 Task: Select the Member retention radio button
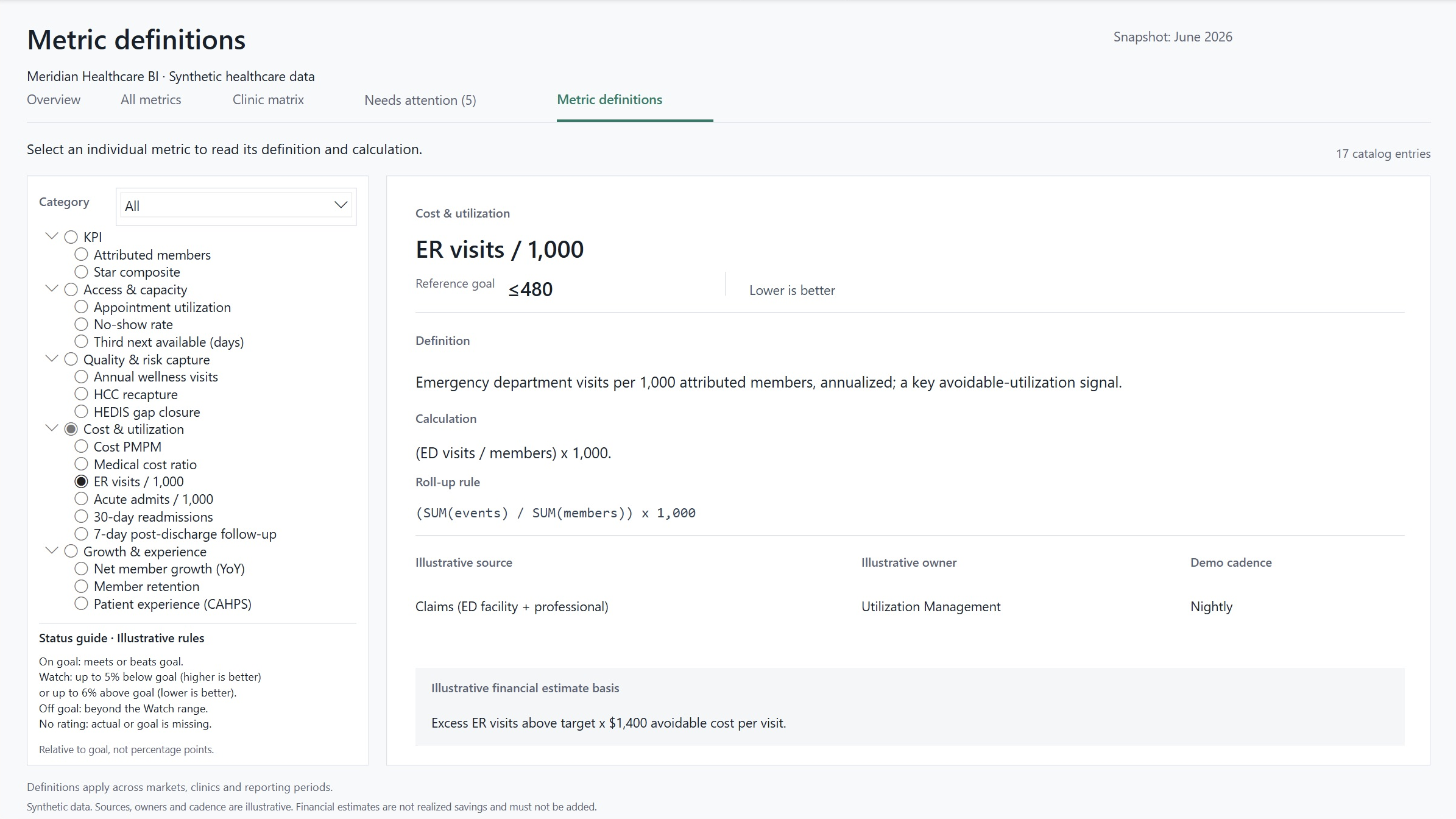click(x=81, y=586)
